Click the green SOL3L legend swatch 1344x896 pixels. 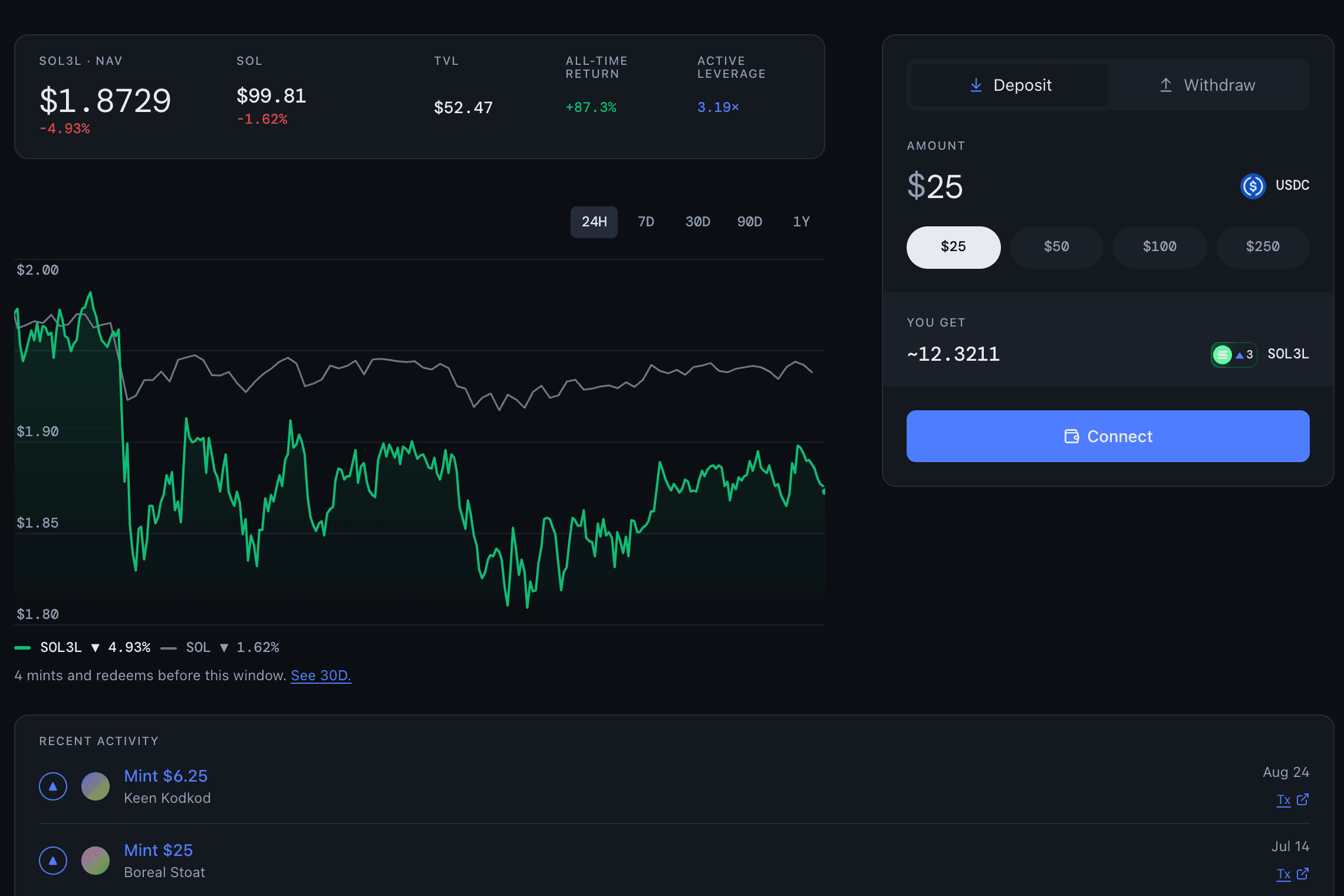[x=22, y=648]
